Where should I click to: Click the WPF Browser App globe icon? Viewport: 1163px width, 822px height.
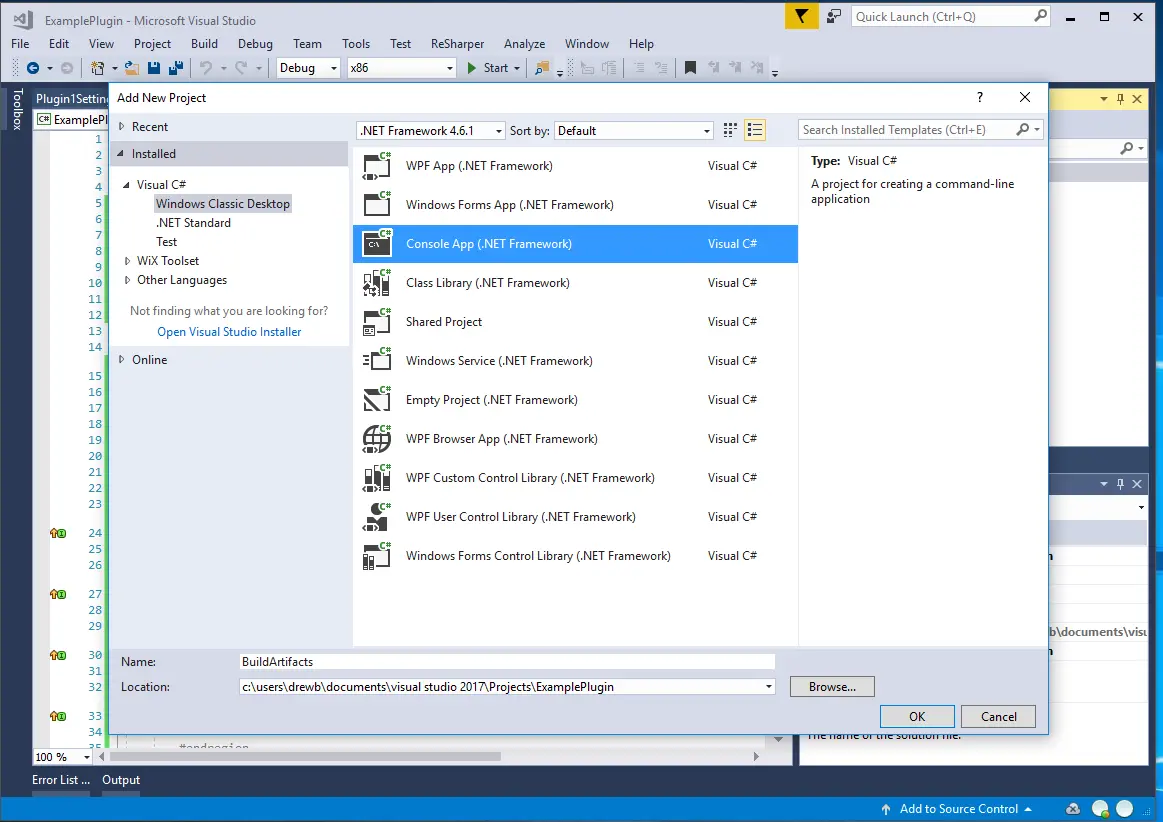click(x=377, y=438)
